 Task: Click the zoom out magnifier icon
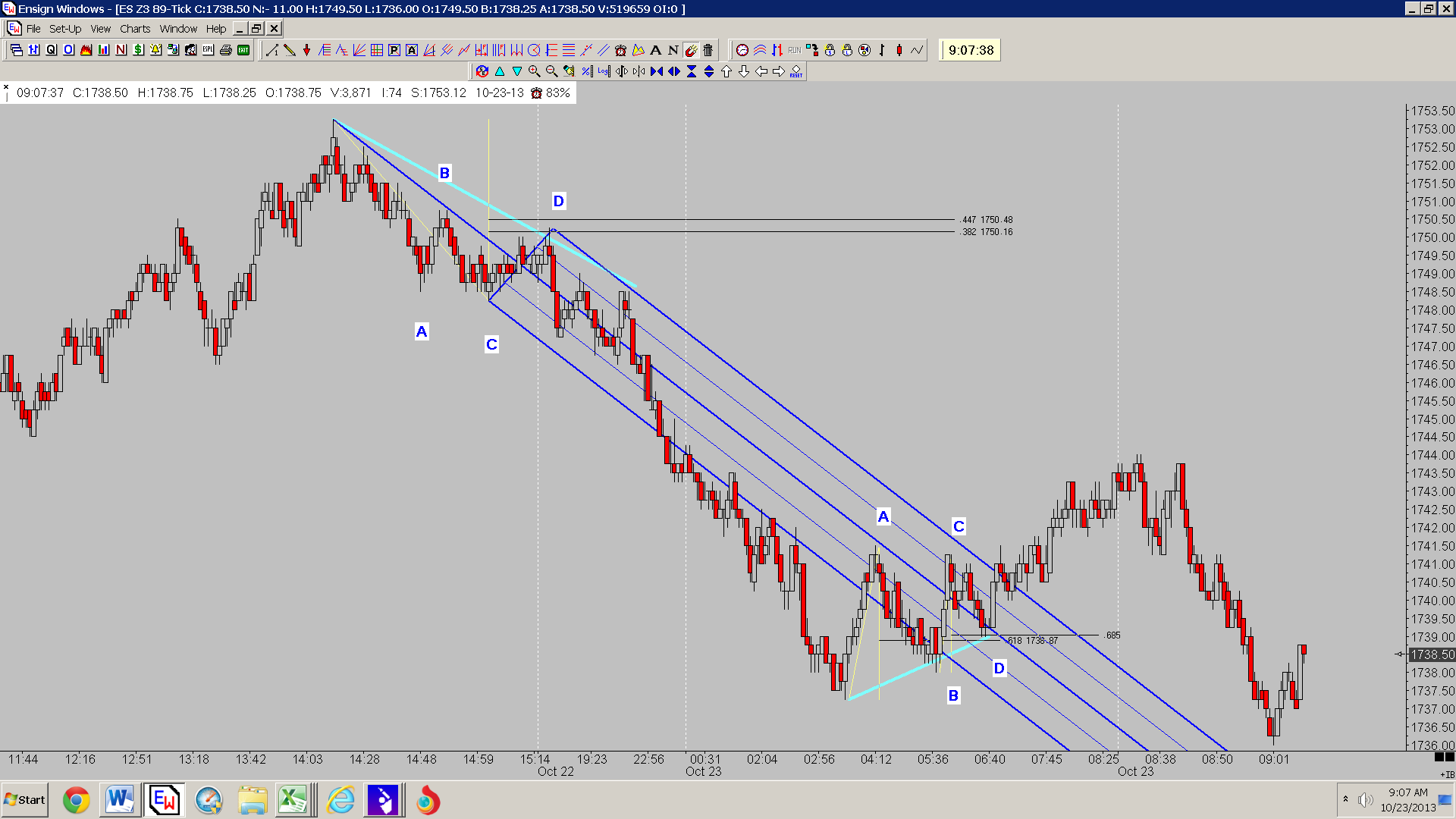551,71
